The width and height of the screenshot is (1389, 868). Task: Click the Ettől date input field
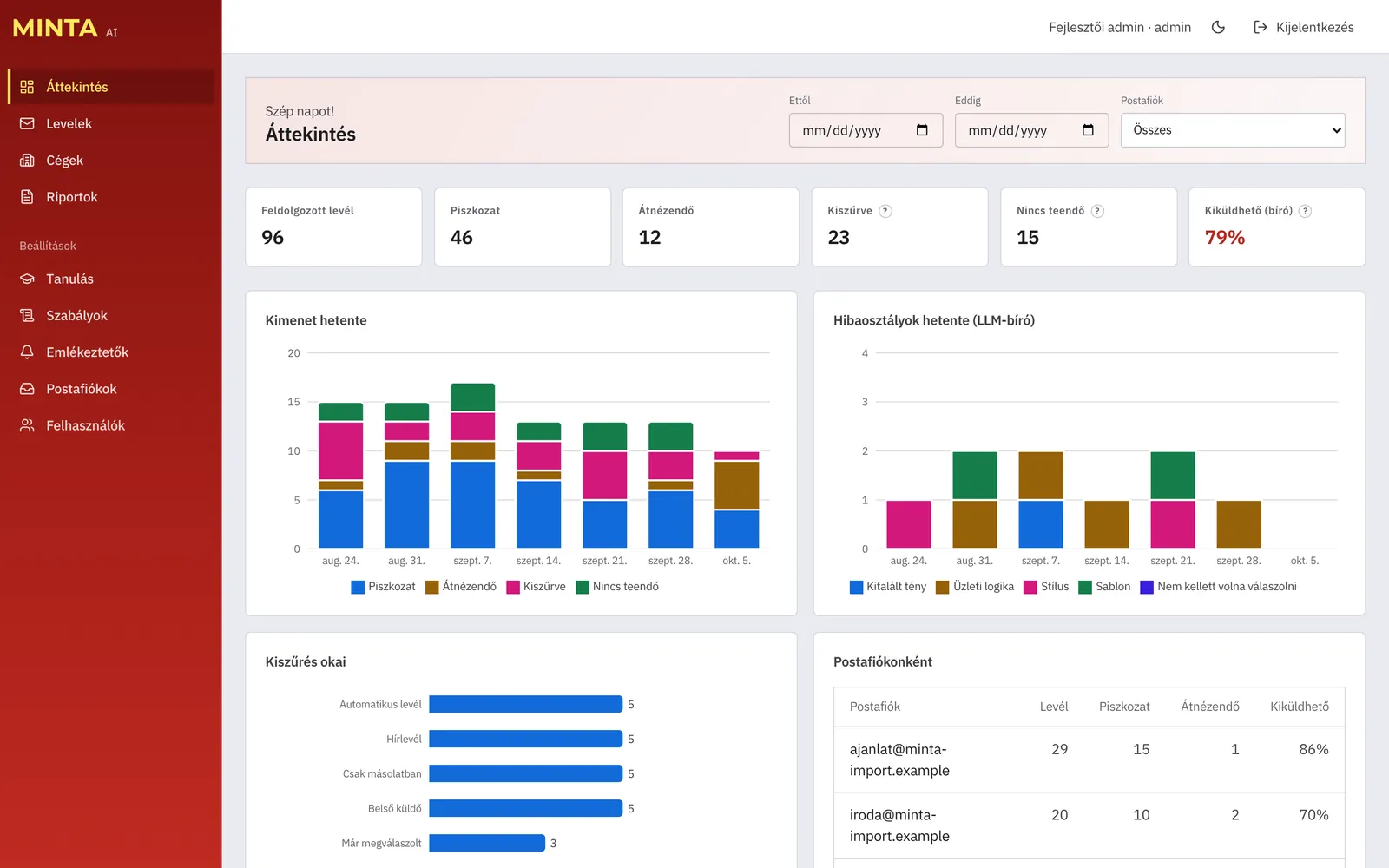[866, 130]
